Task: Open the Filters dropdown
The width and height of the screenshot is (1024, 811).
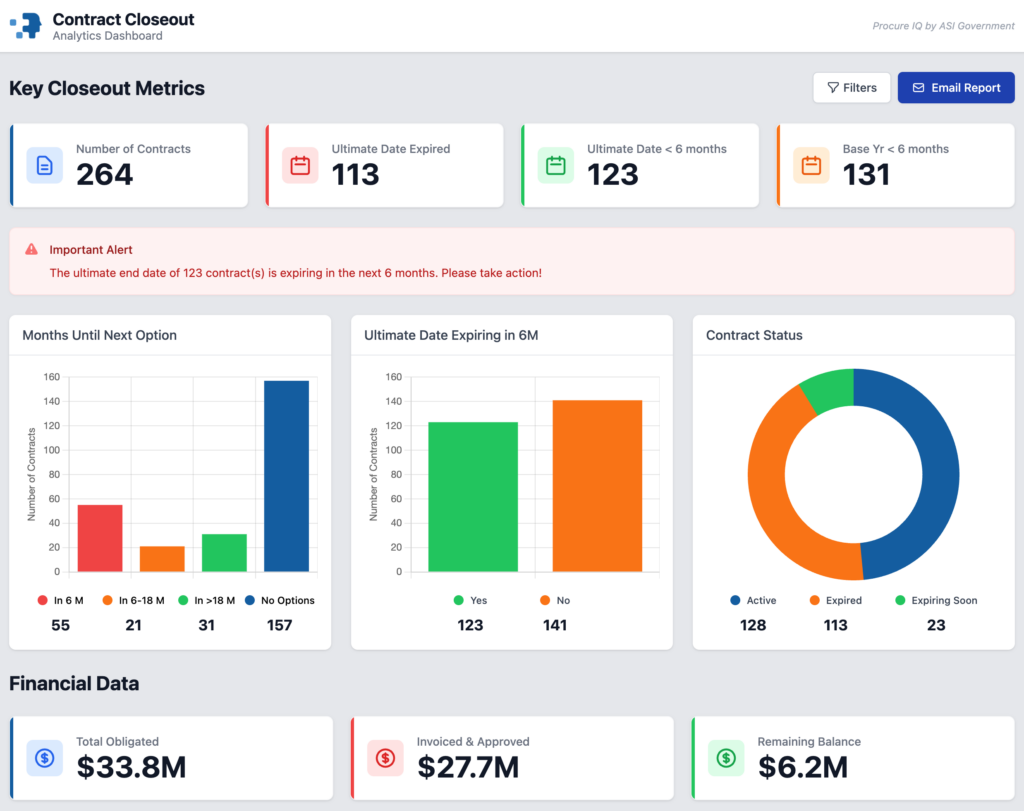Action: coord(851,88)
